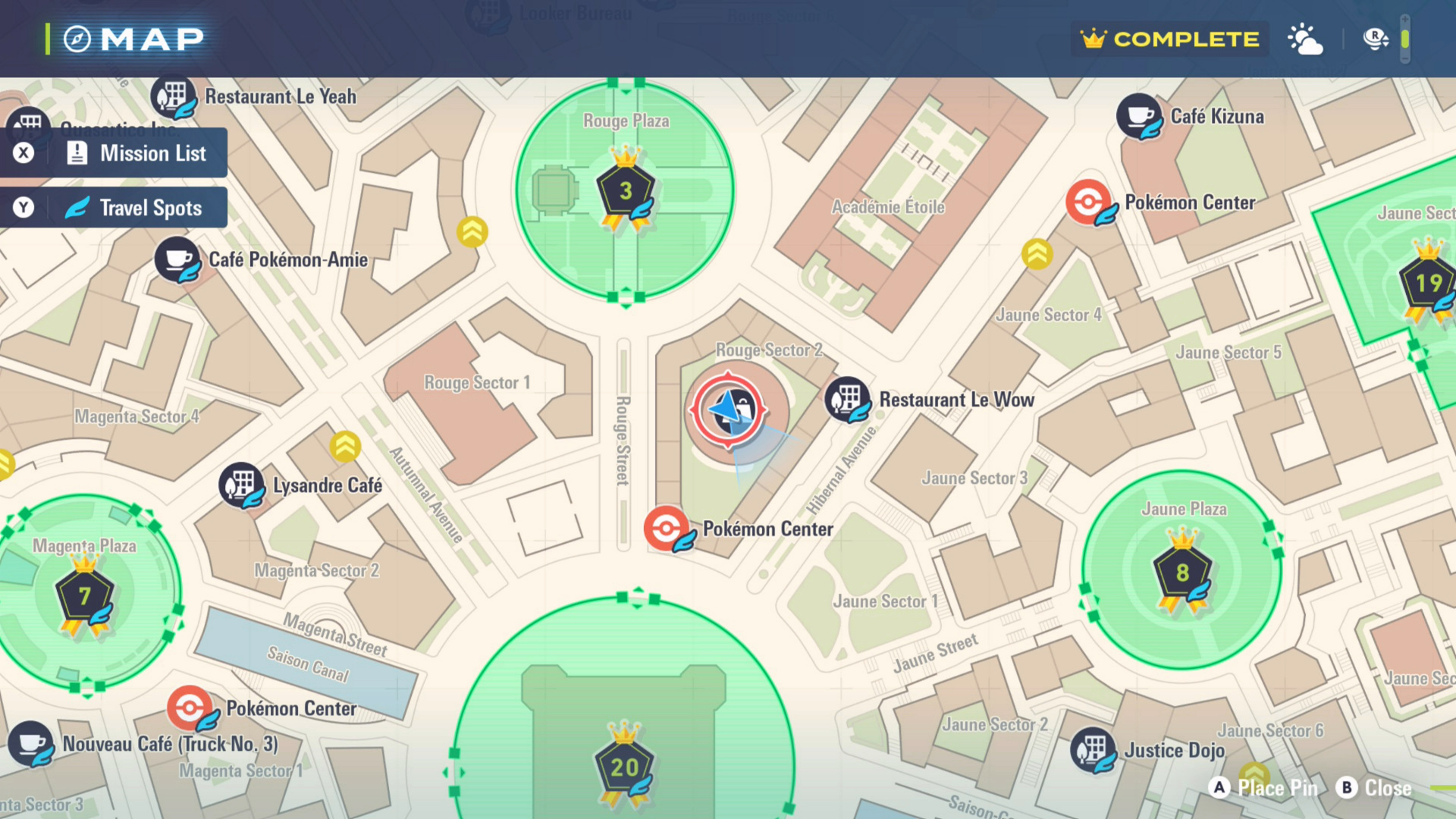
Task: Click yellow chevron marker left of Rouge Plaza
Action: 472,232
